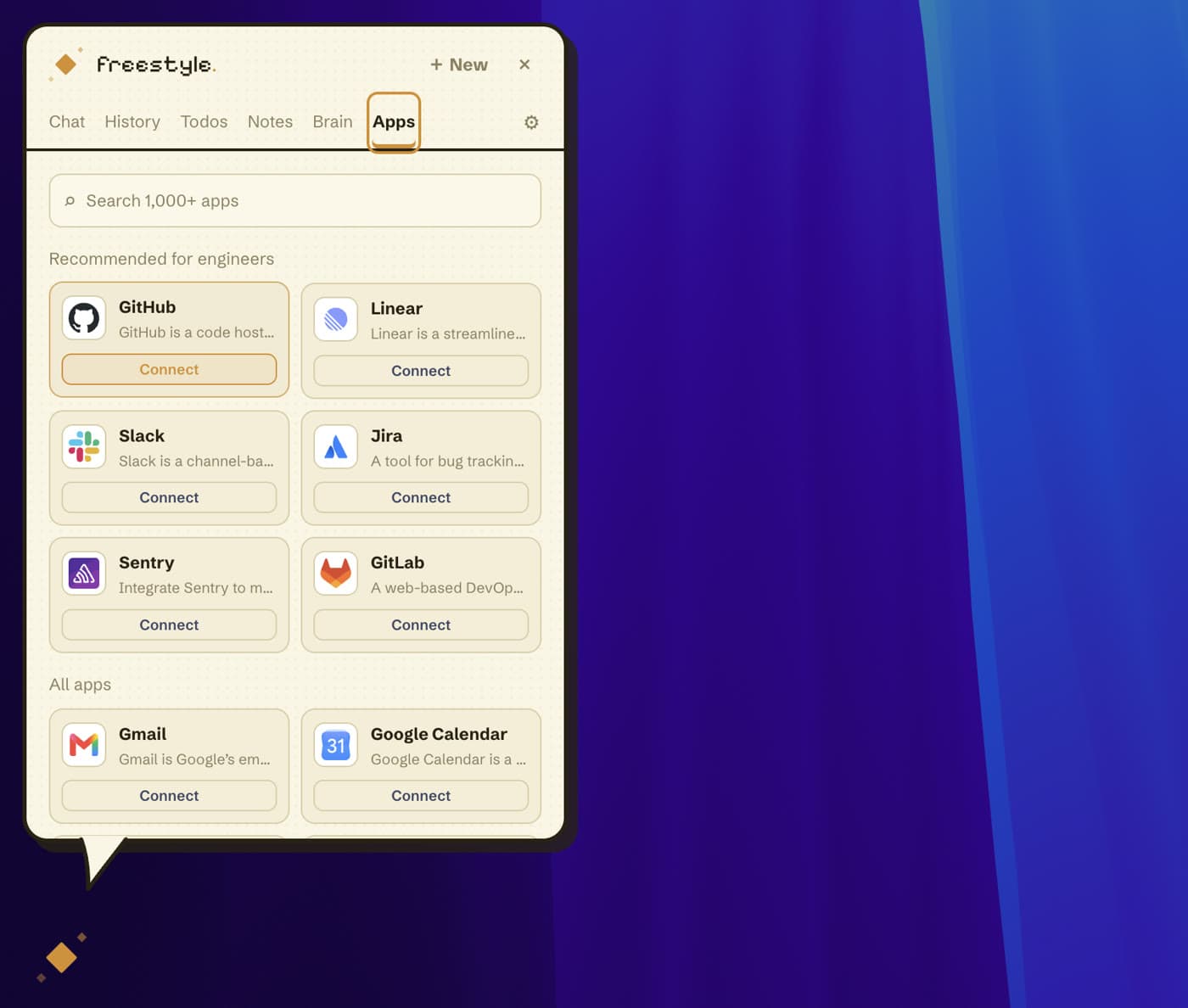Viewport: 1188px width, 1008px height.
Task: Close the Freestyle panel with X
Action: click(524, 64)
